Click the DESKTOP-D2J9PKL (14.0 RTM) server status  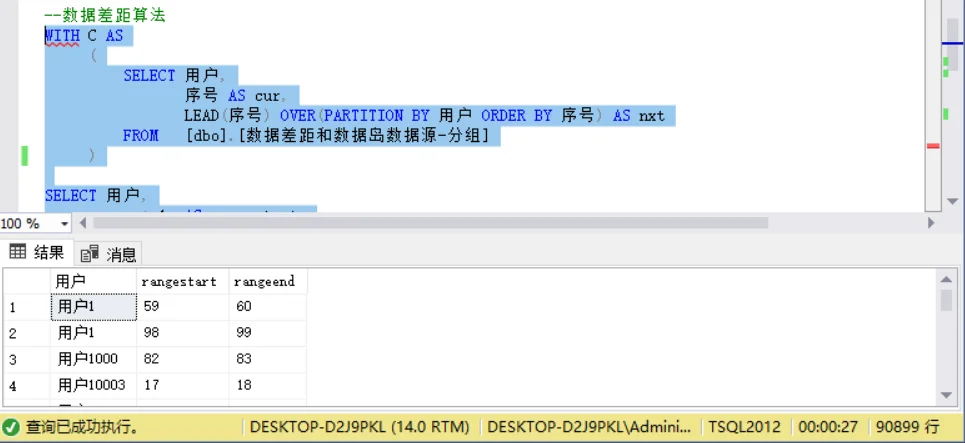coord(359,426)
